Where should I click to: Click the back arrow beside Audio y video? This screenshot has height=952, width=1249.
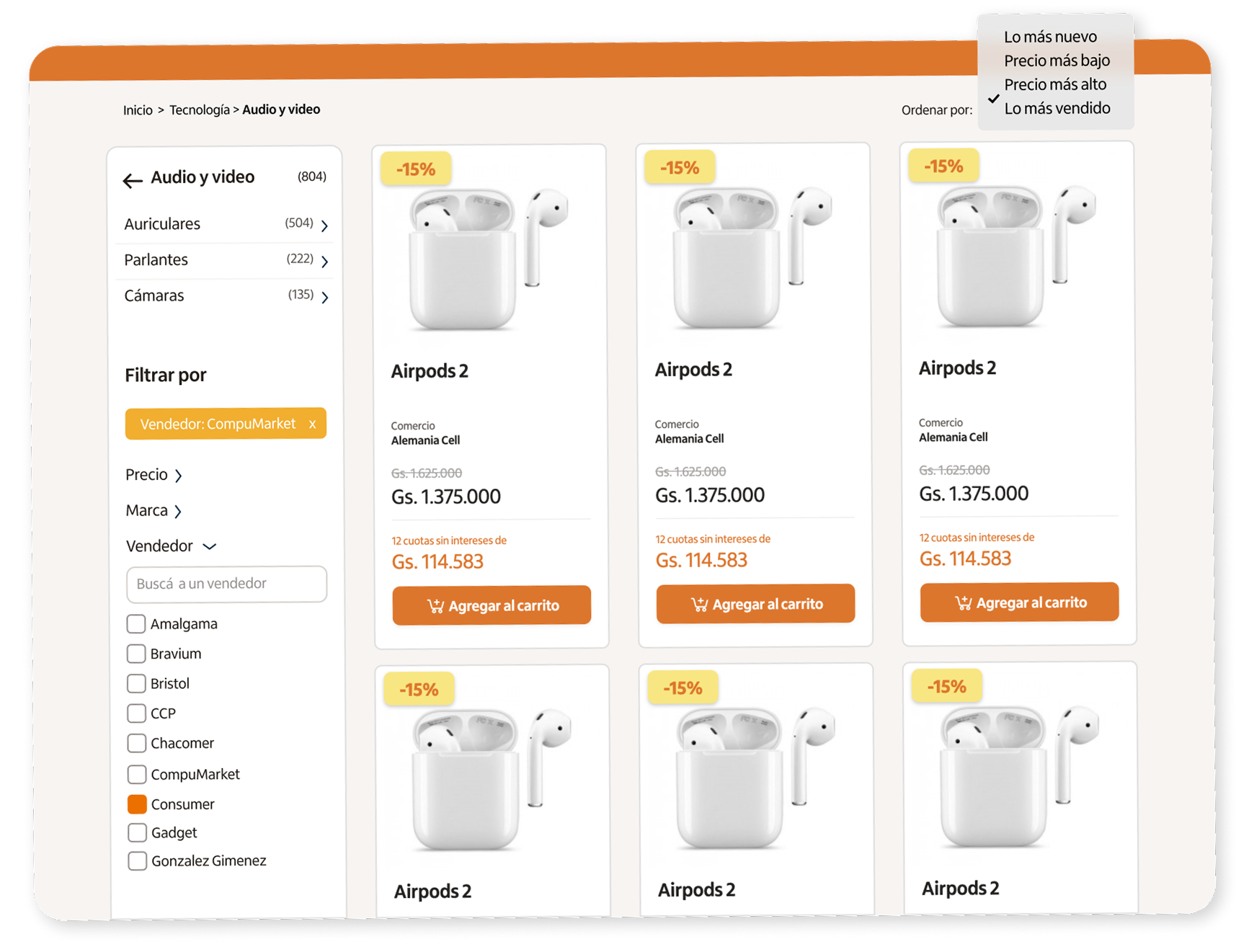[133, 180]
